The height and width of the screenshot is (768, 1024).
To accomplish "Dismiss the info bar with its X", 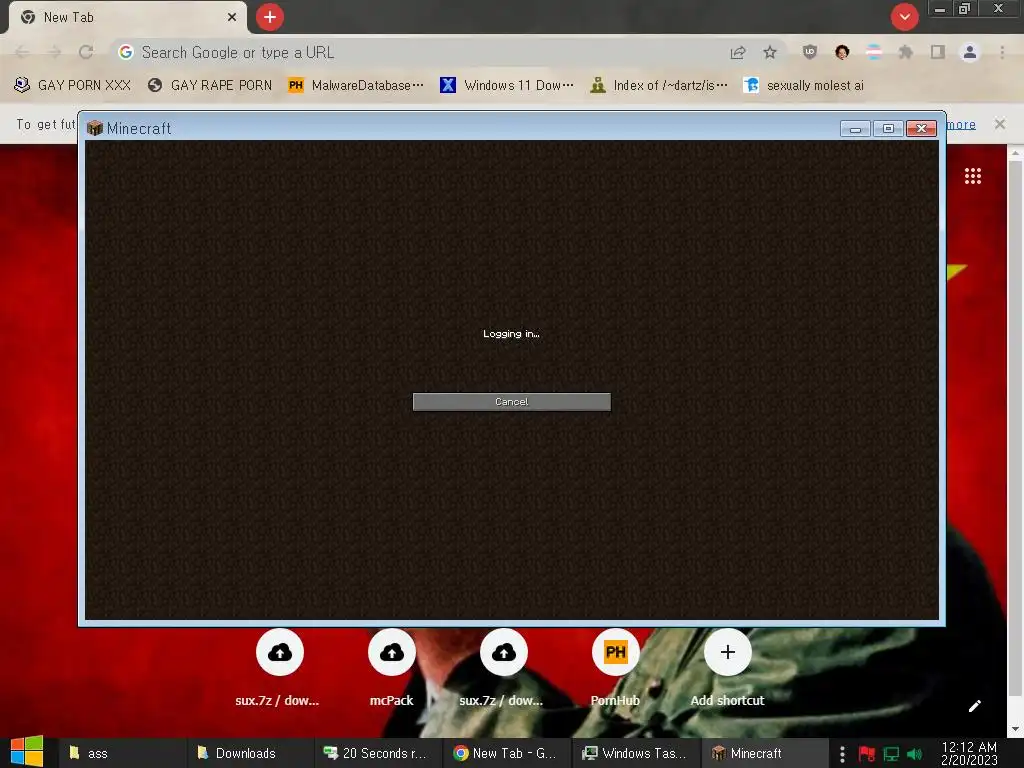I will click(x=1000, y=124).
